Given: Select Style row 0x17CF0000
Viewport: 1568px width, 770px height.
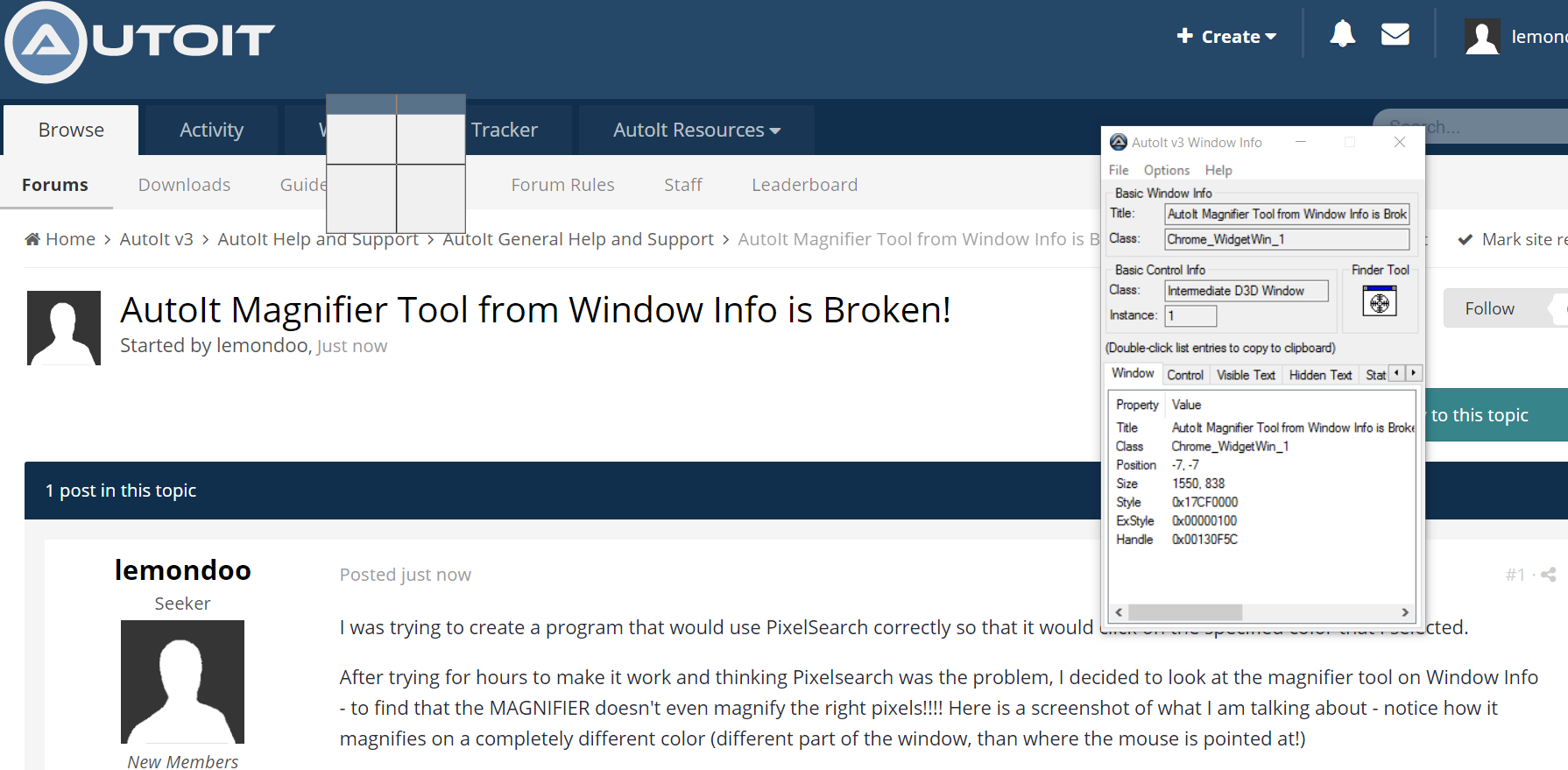Looking at the screenshot, I should [1262, 502].
